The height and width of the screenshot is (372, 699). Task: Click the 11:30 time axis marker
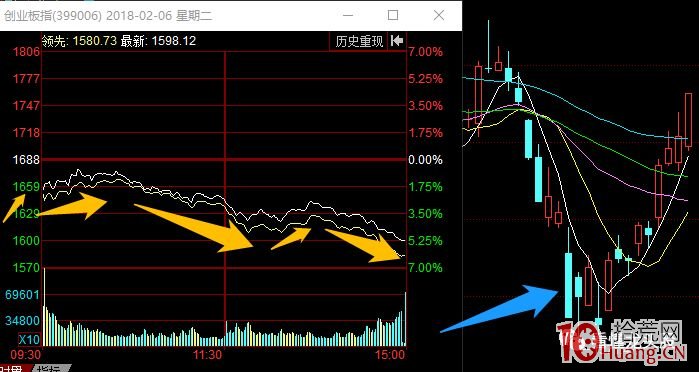click(207, 355)
